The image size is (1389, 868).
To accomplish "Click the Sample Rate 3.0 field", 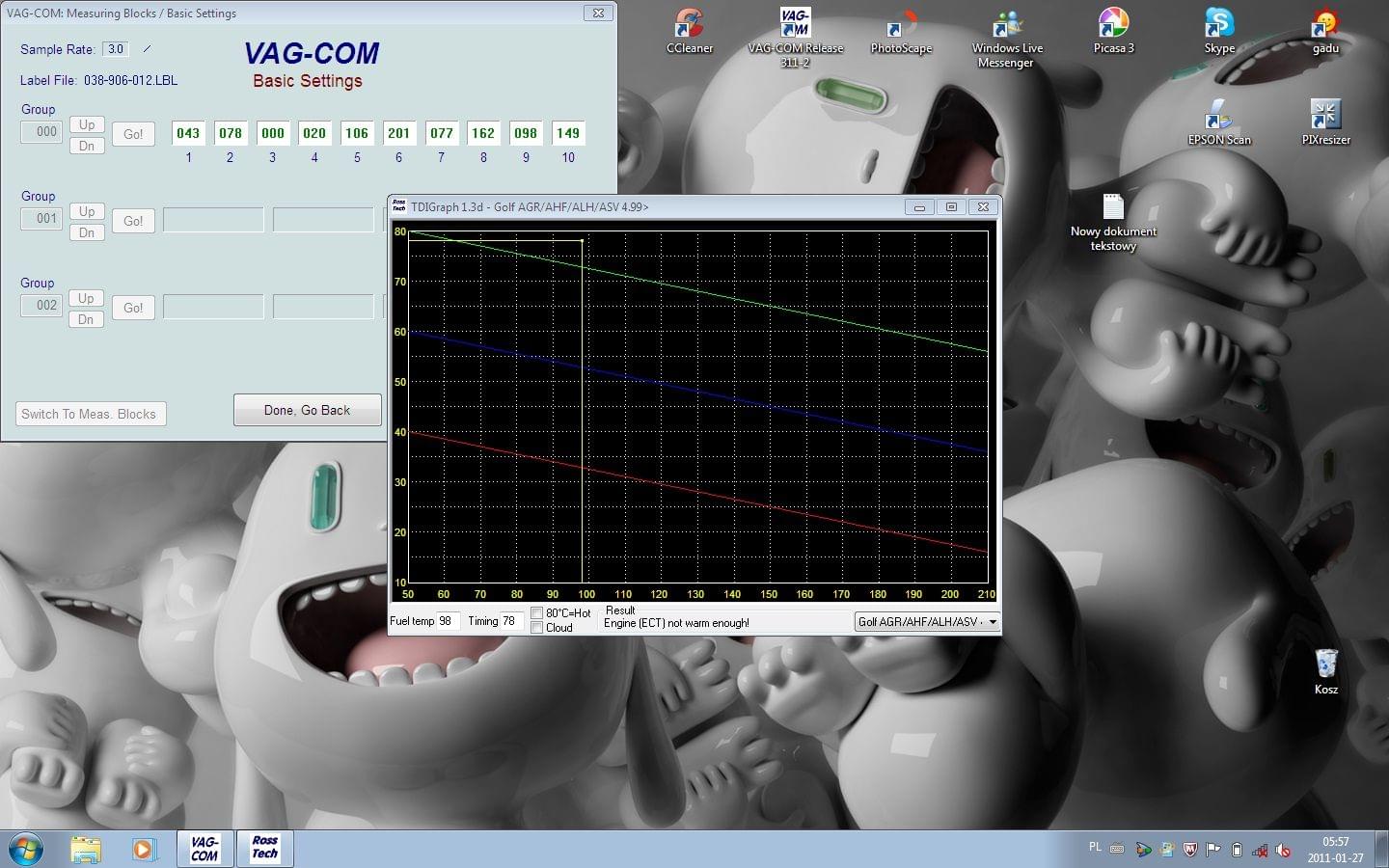I will [x=116, y=49].
